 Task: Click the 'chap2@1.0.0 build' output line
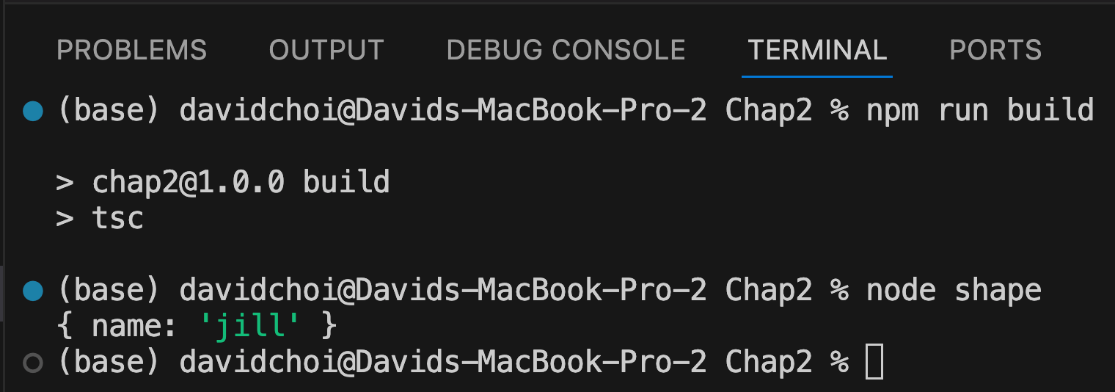coord(241,183)
